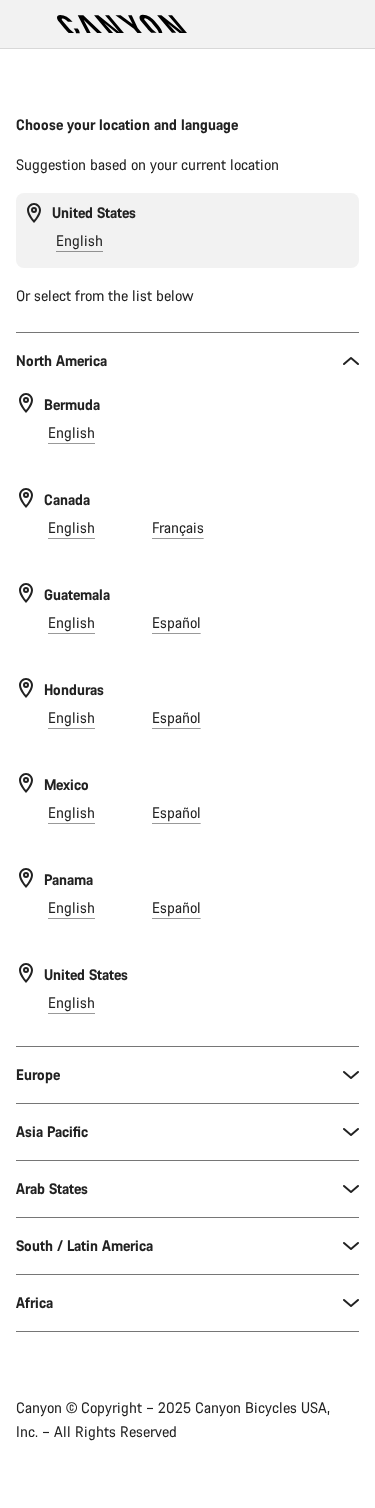The height and width of the screenshot is (1508, 375).
Task: Choose English under Bermuda
Action: click(x=71, y=433)
